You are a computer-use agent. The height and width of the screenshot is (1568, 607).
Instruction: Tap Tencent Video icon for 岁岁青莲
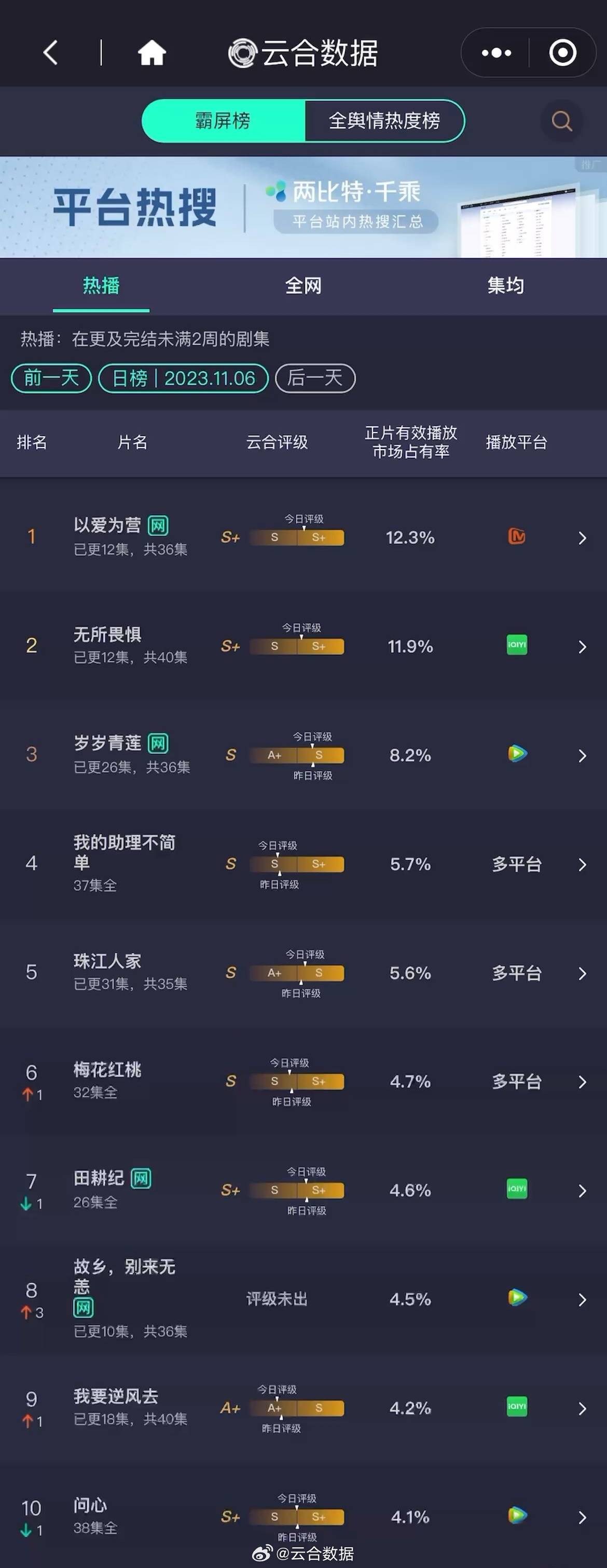tap(517, 753)
